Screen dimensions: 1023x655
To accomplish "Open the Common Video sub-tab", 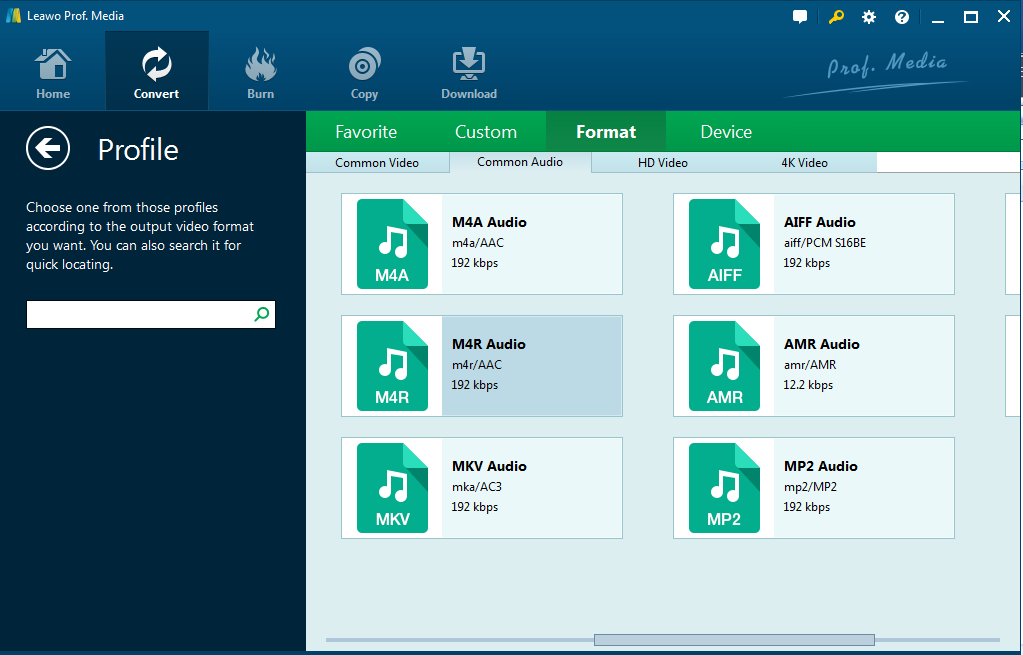I will point(377,163).
